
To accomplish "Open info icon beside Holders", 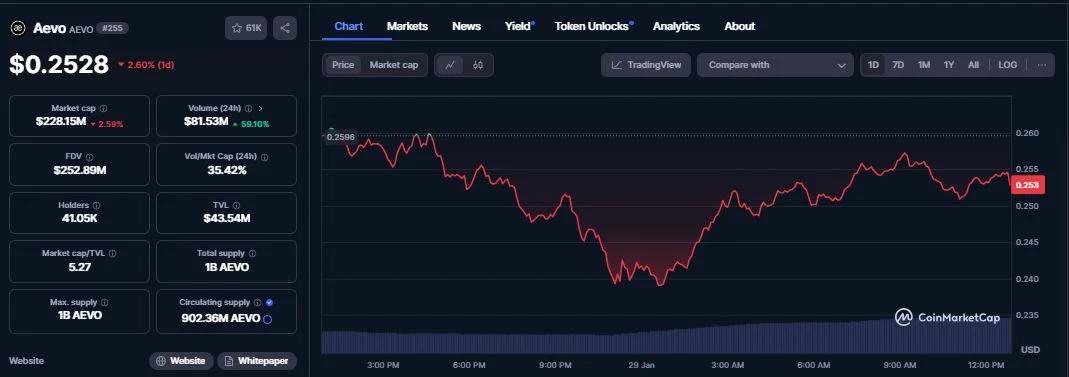I will click(96, 205).
